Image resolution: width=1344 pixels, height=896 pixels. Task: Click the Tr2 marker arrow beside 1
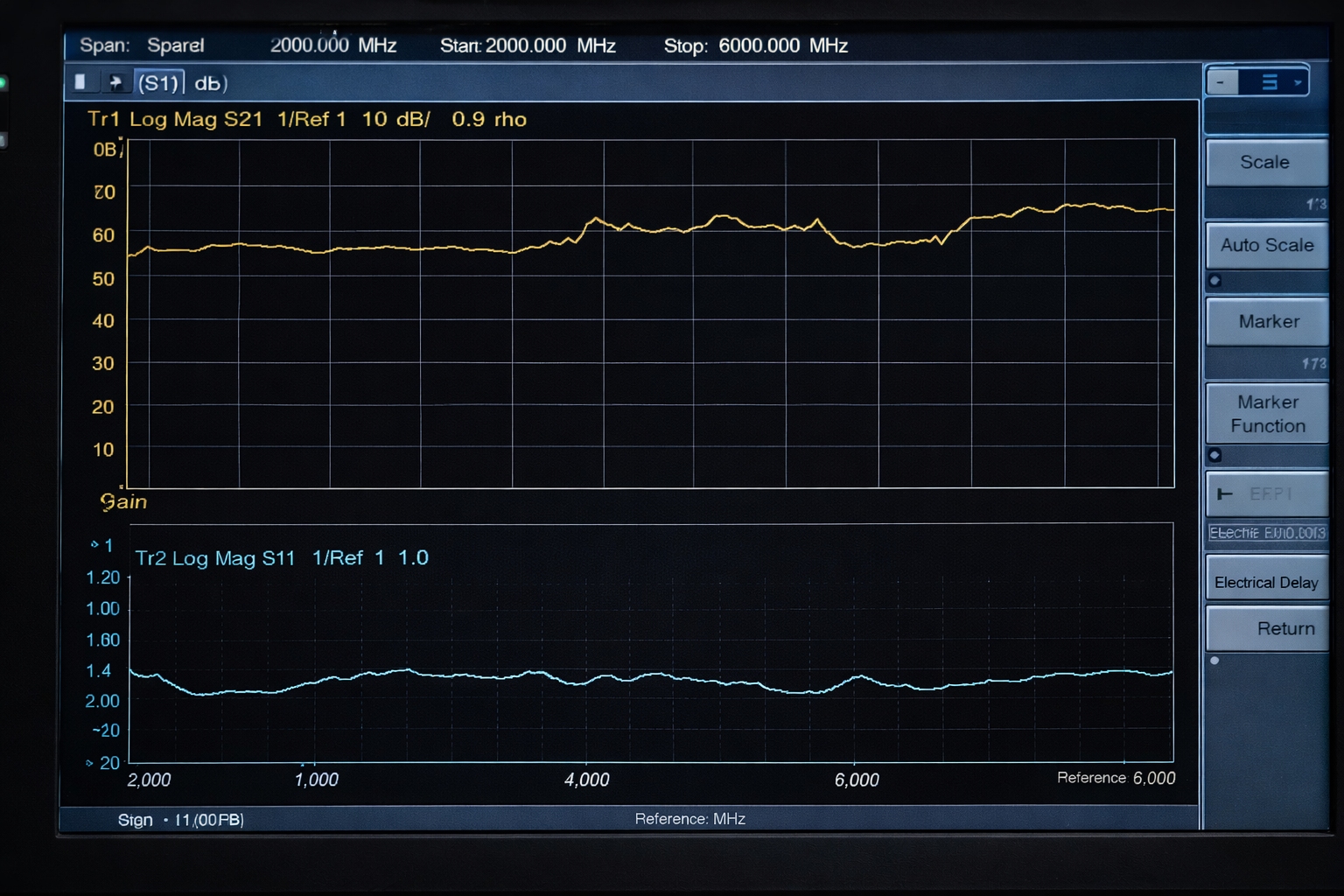[94, 544]
